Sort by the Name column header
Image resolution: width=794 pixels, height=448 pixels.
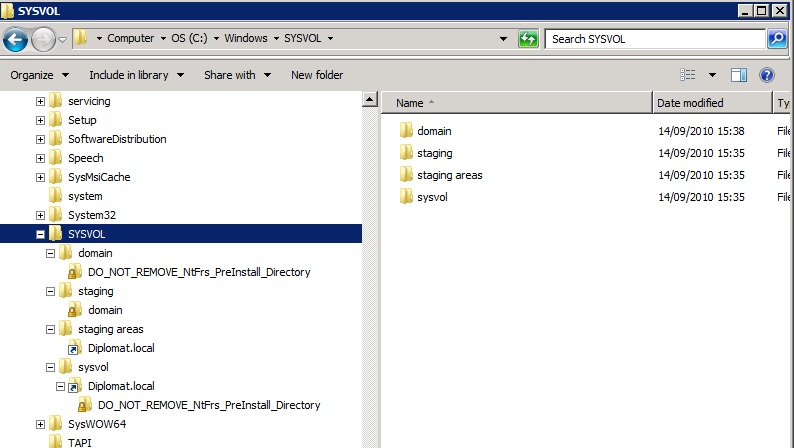point(517,103)
